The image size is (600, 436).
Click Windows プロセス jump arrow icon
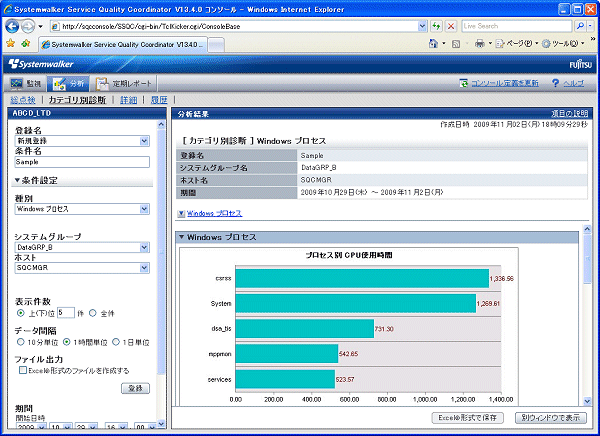[x=181, y=214]
